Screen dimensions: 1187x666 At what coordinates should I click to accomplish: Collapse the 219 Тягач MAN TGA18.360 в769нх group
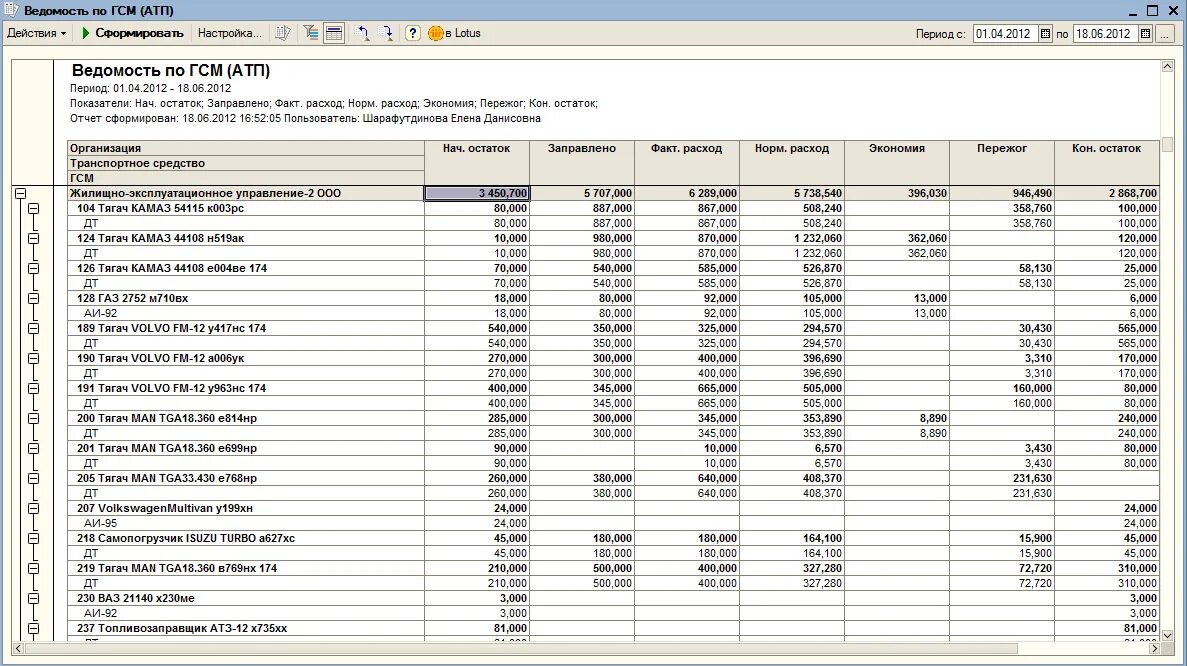(x=33, y=568)
